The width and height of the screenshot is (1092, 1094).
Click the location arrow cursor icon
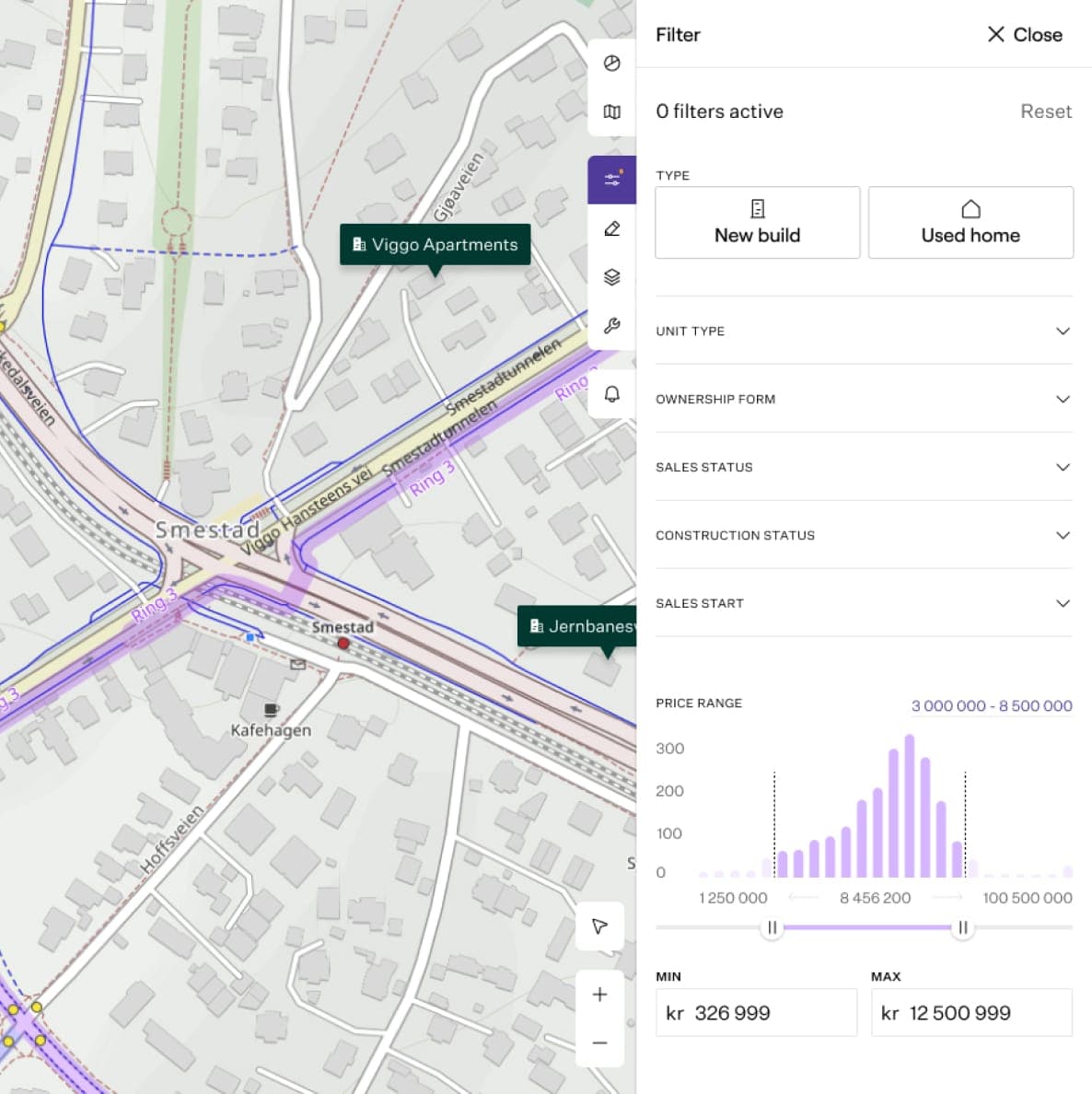tap(599, 925)
